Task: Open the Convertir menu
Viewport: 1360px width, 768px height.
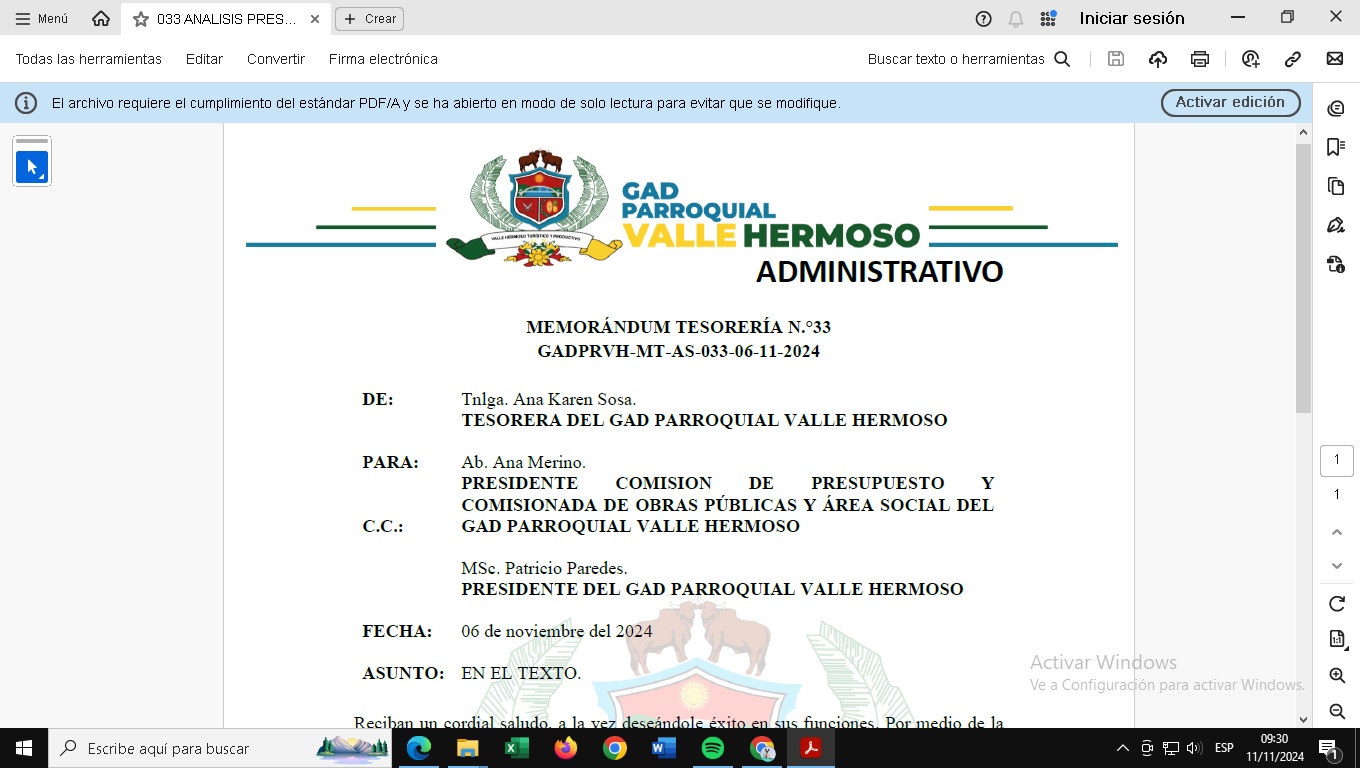Action: tap(276, 59)
